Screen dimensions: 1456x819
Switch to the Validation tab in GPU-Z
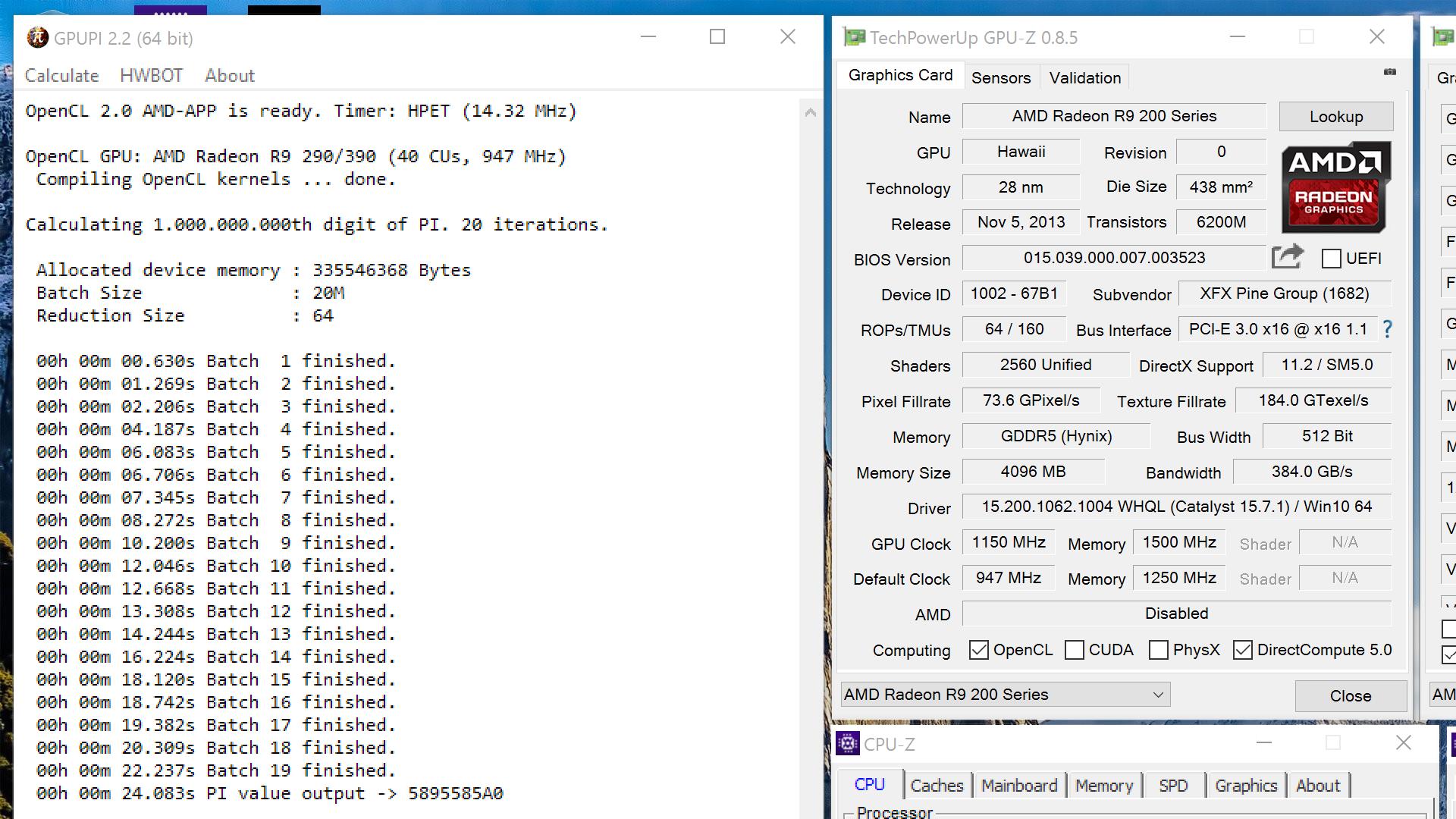1084,78
